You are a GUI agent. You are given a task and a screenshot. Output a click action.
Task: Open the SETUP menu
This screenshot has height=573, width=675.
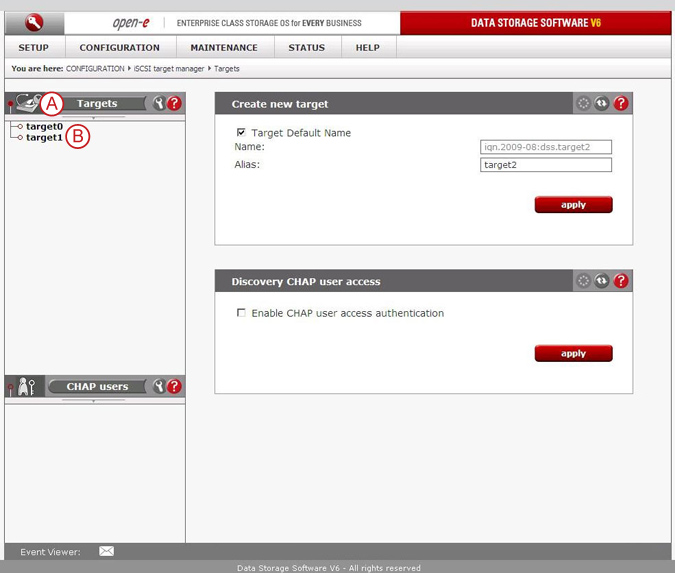click(x=34, y=48)
